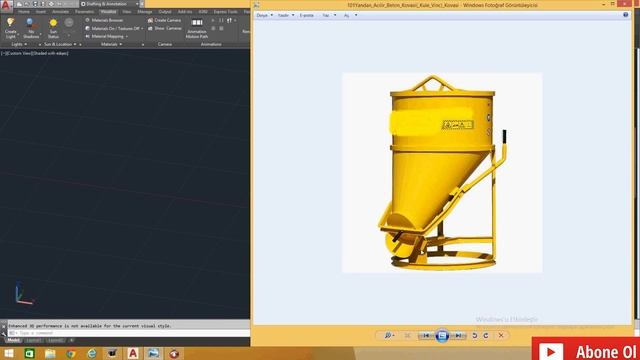640x360 pixels.
Task: Toggle Show Cameras in the ribbon
Action: point(164,28)
